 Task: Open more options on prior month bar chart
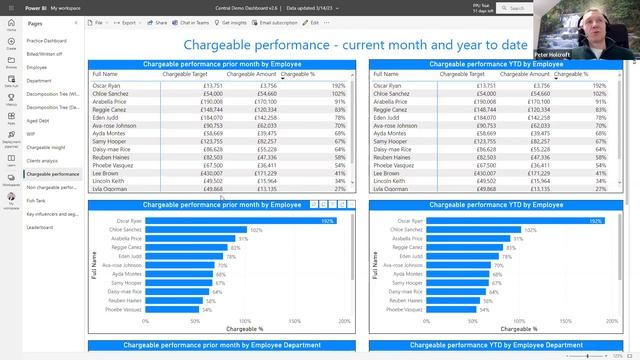point(351,204)
